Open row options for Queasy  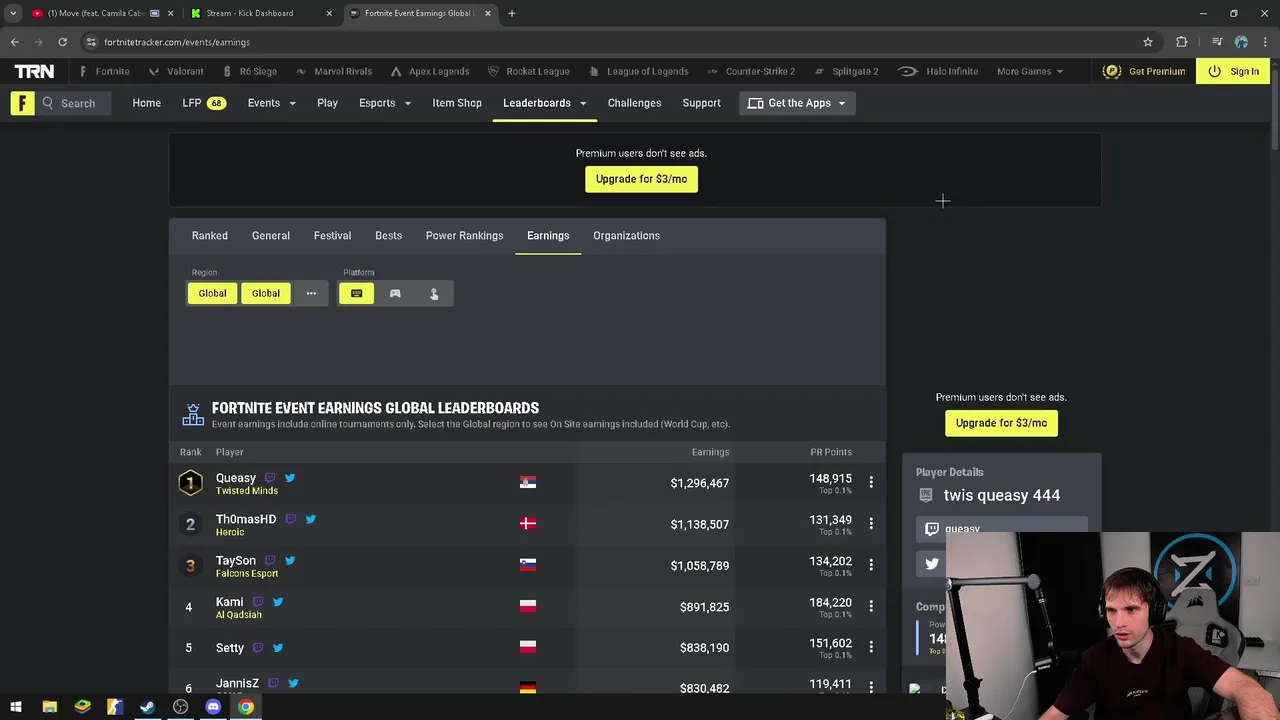tap(871, 482)
